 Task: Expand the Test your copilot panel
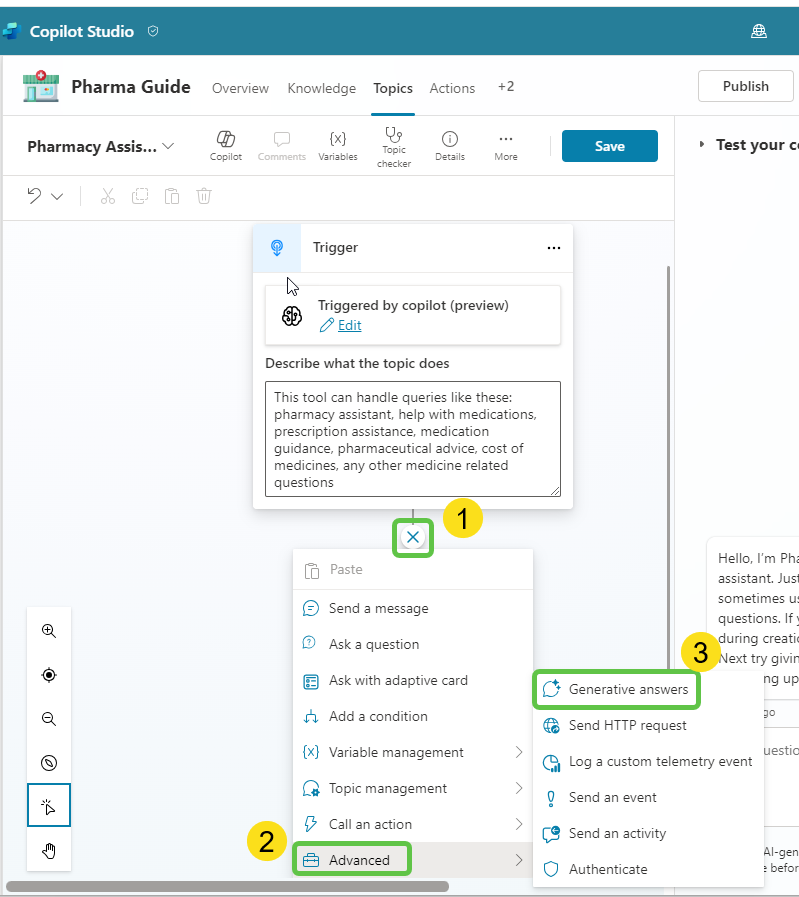tap(702, 145)
